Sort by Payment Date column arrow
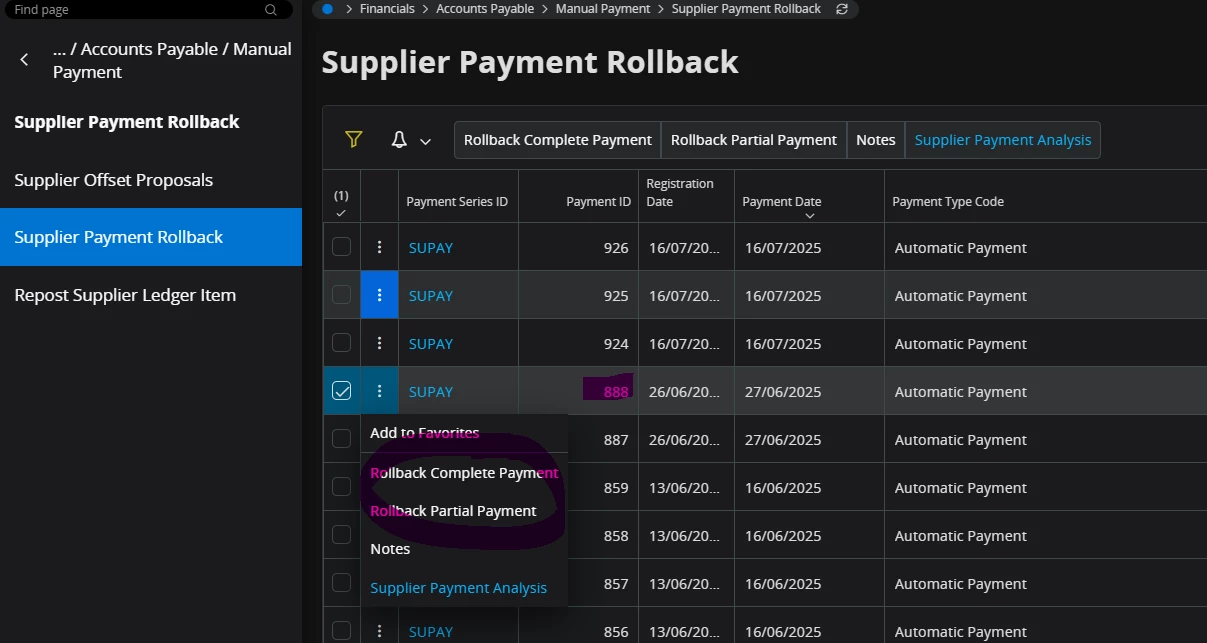The image size is (1207, 643). point(810,216)
